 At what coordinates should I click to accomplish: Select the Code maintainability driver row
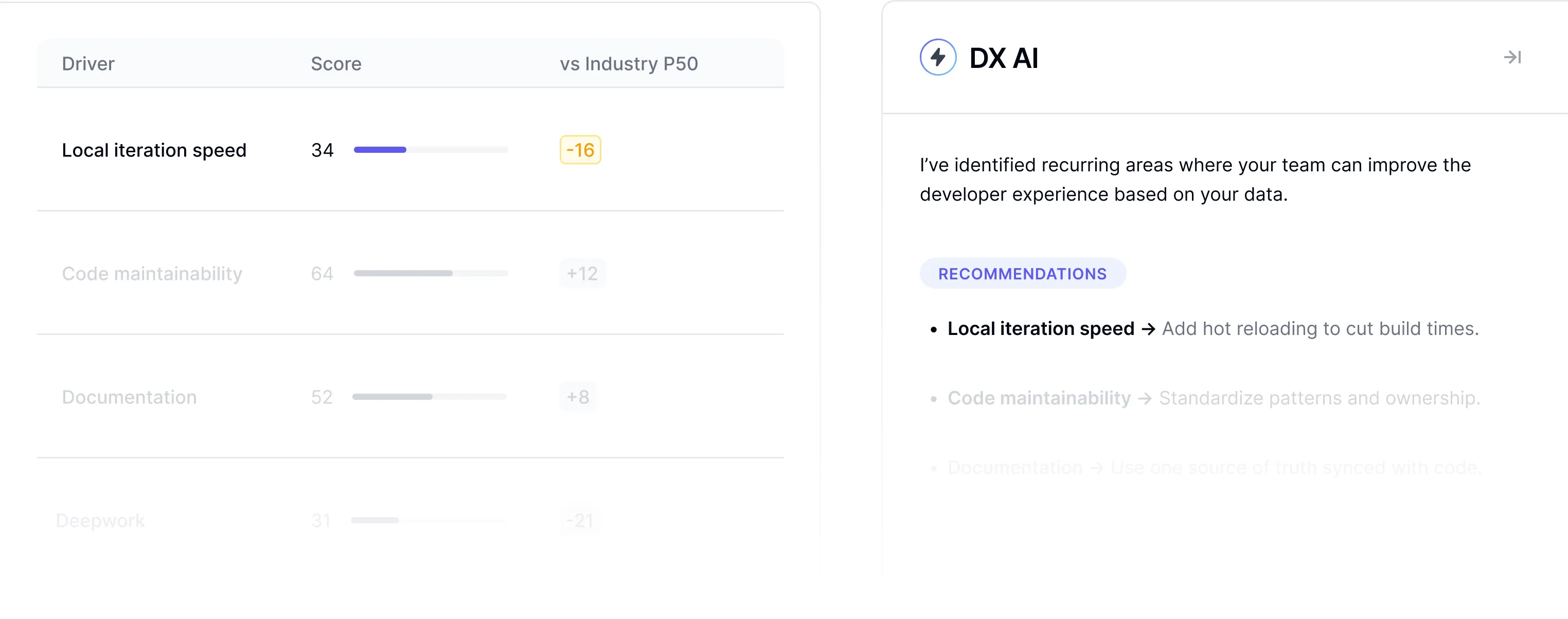click(152, 274)
